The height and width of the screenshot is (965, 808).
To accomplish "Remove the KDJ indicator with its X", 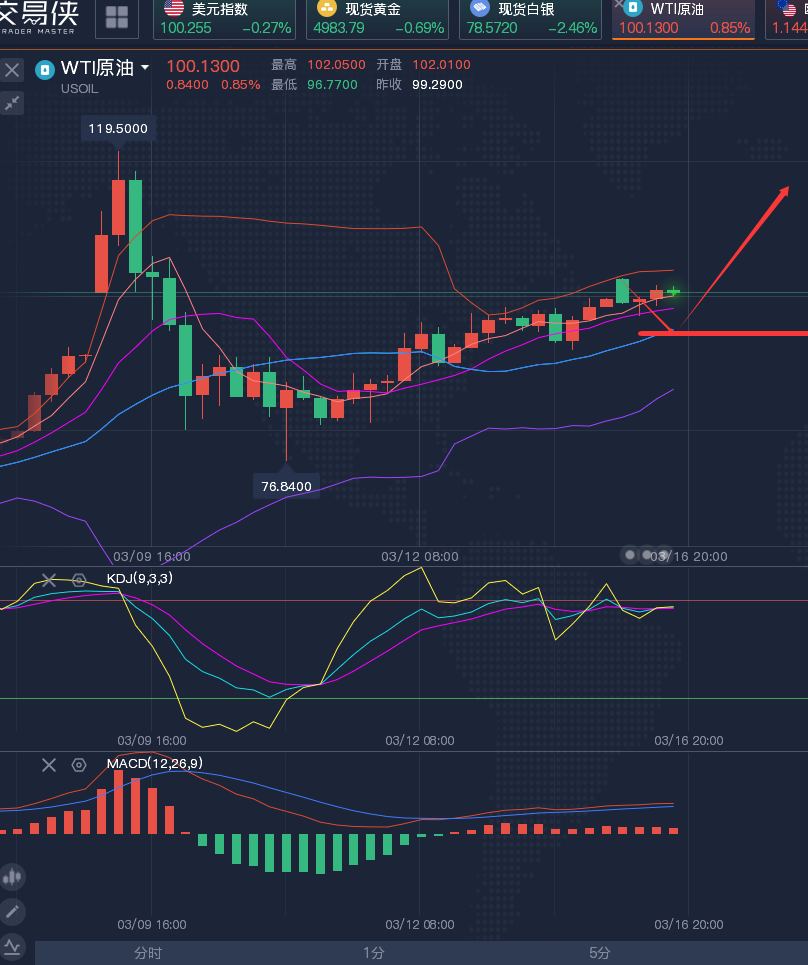I will (48, 580).
